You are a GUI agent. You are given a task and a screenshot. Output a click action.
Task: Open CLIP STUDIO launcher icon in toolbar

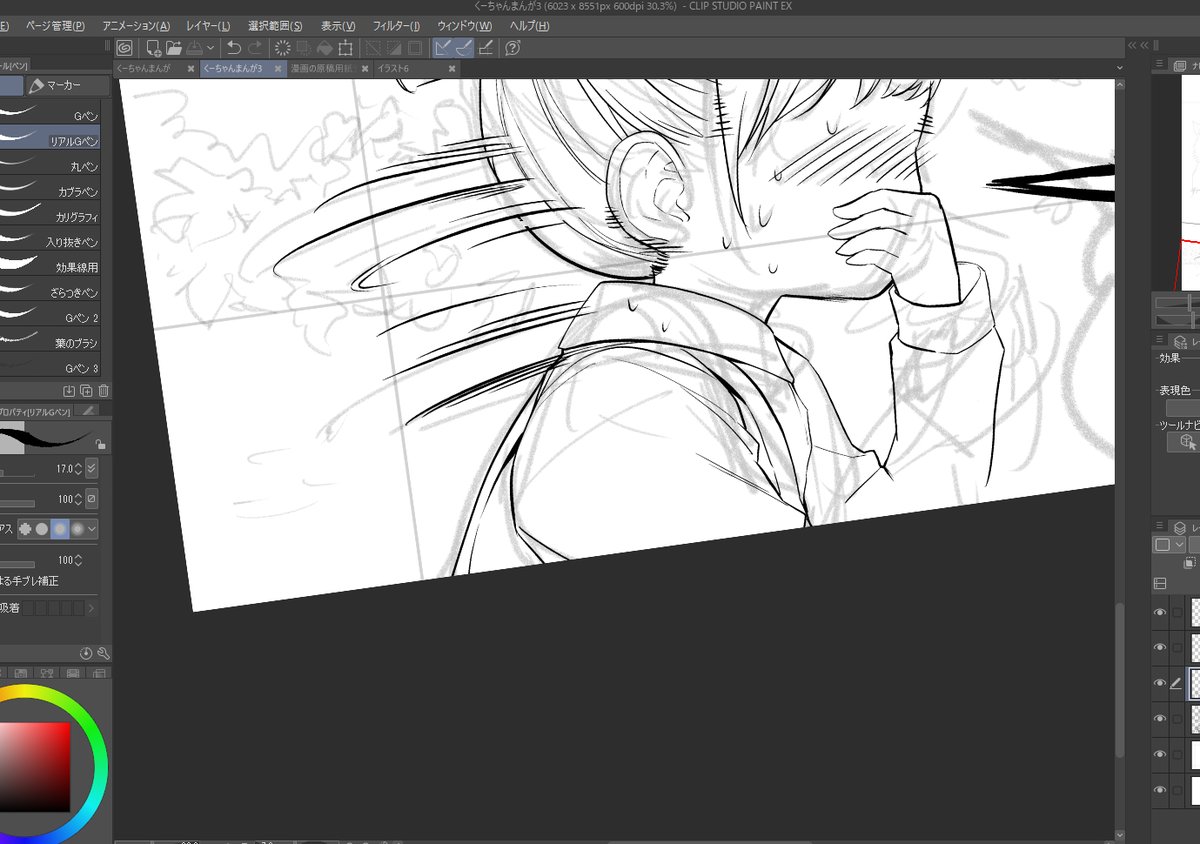[x=124, y=47]
